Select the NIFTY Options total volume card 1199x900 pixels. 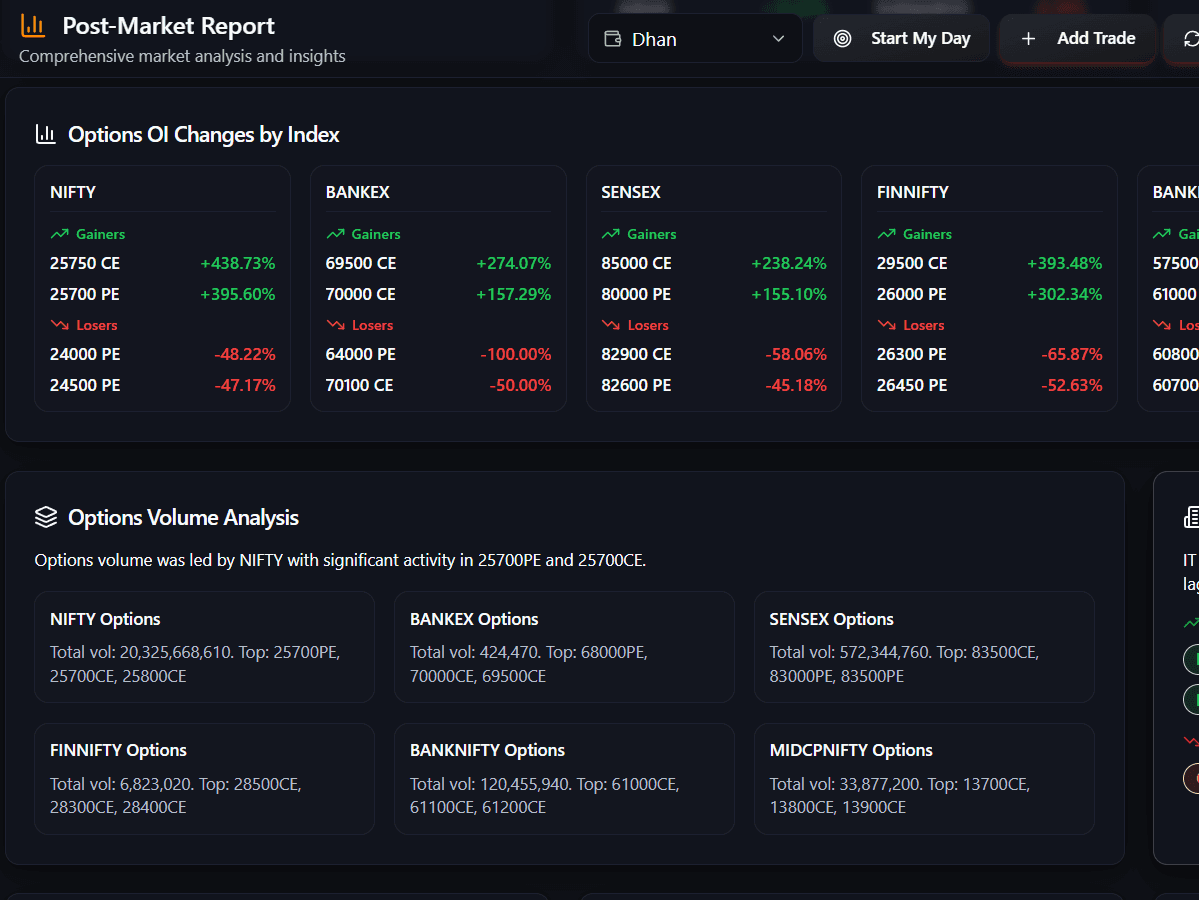point(204,646)
